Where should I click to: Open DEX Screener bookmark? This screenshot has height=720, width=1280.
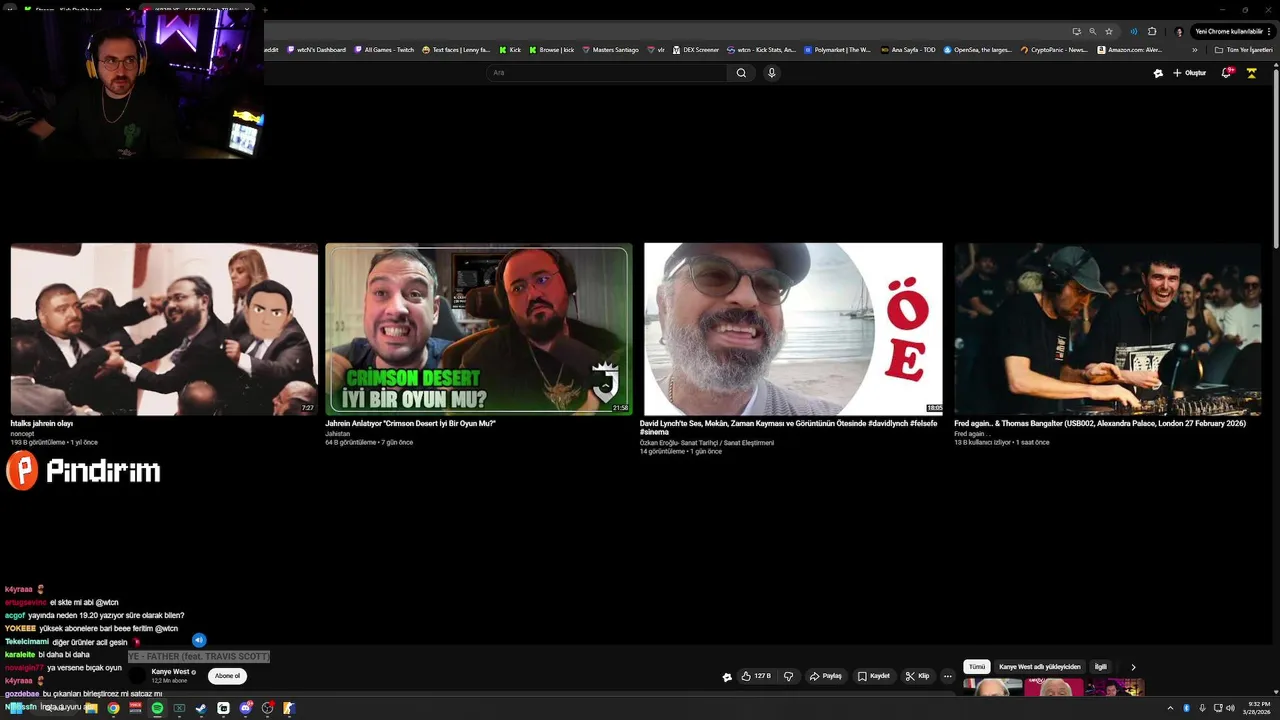pyautogui.click(x=696, y=50)
